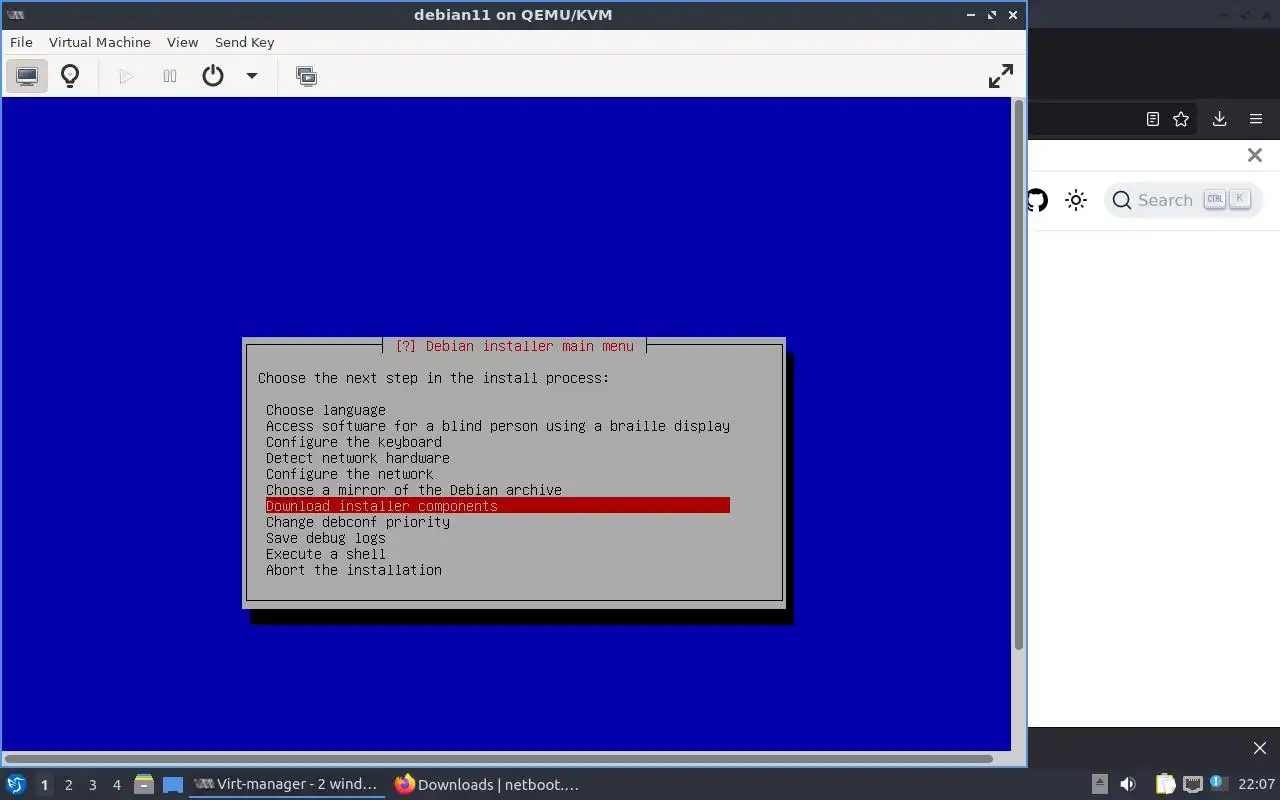Open the update notifier tray icon

point(1218,783)
